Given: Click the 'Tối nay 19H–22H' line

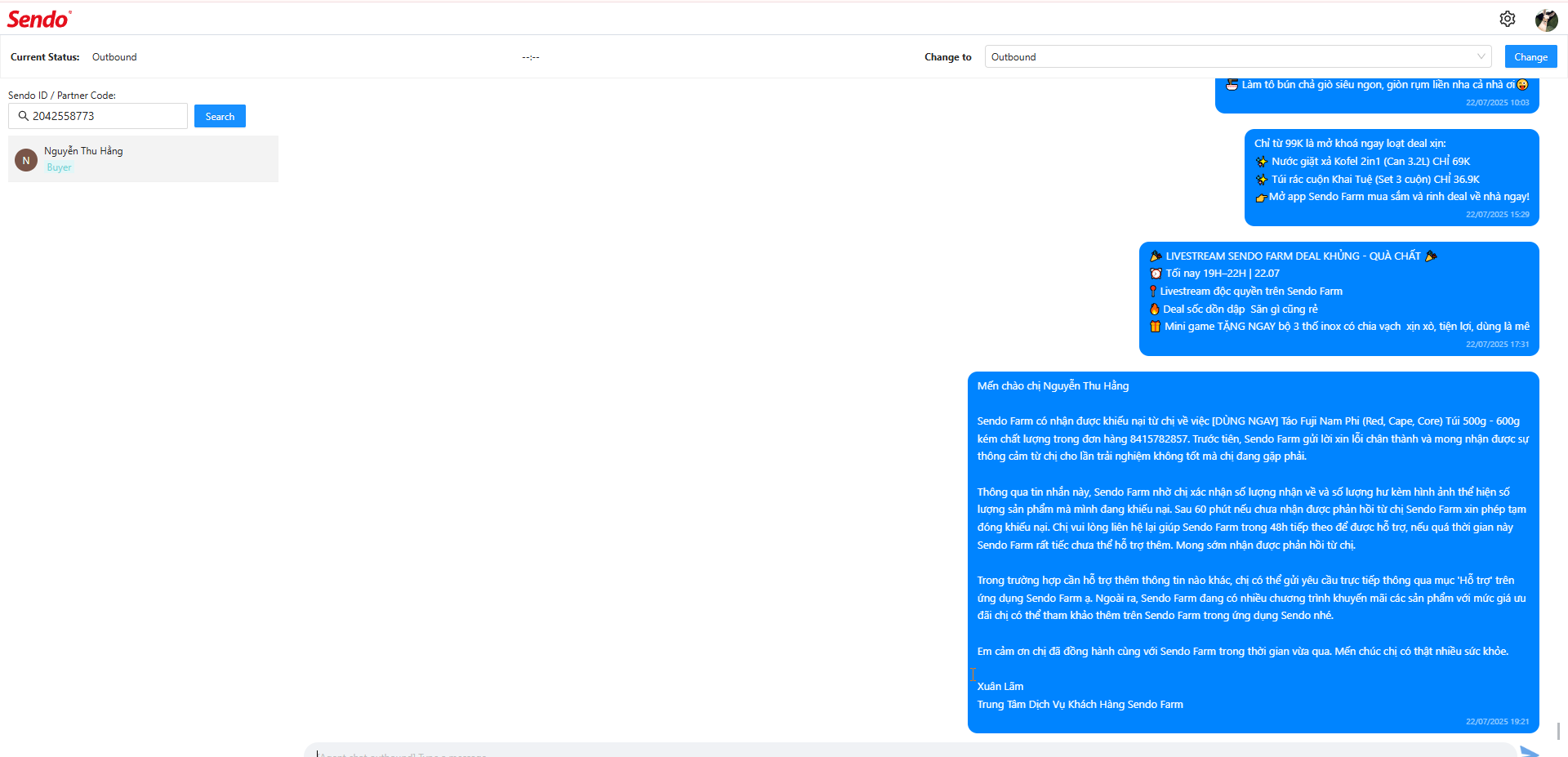Looking at the screenshot, I should (1214, 273).
